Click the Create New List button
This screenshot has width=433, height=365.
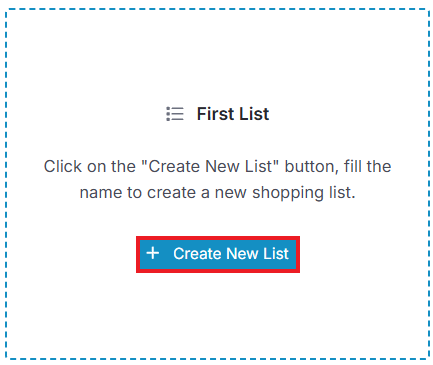218,254
